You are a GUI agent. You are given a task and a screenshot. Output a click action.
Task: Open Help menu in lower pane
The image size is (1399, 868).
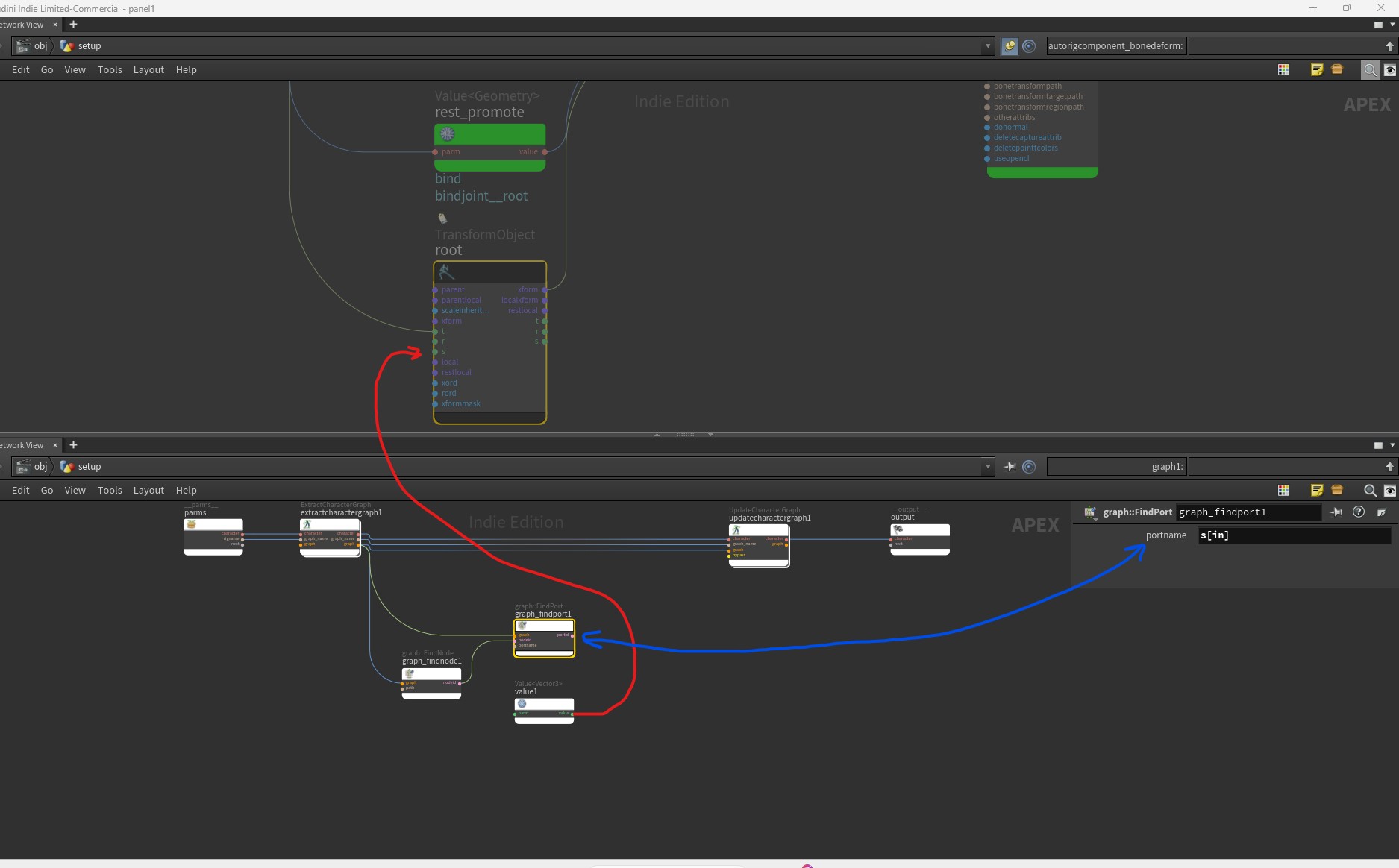coord(187,490)
